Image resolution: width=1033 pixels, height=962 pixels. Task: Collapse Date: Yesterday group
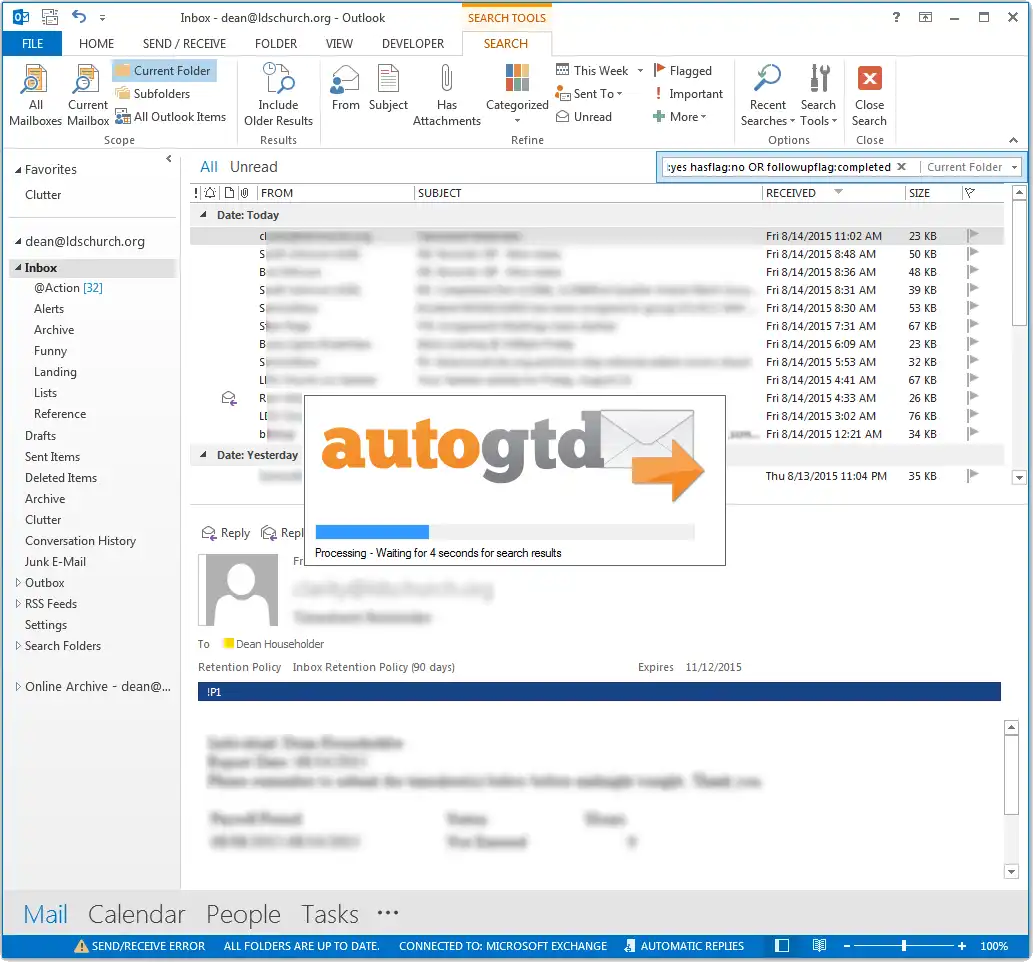coord(204,455)
